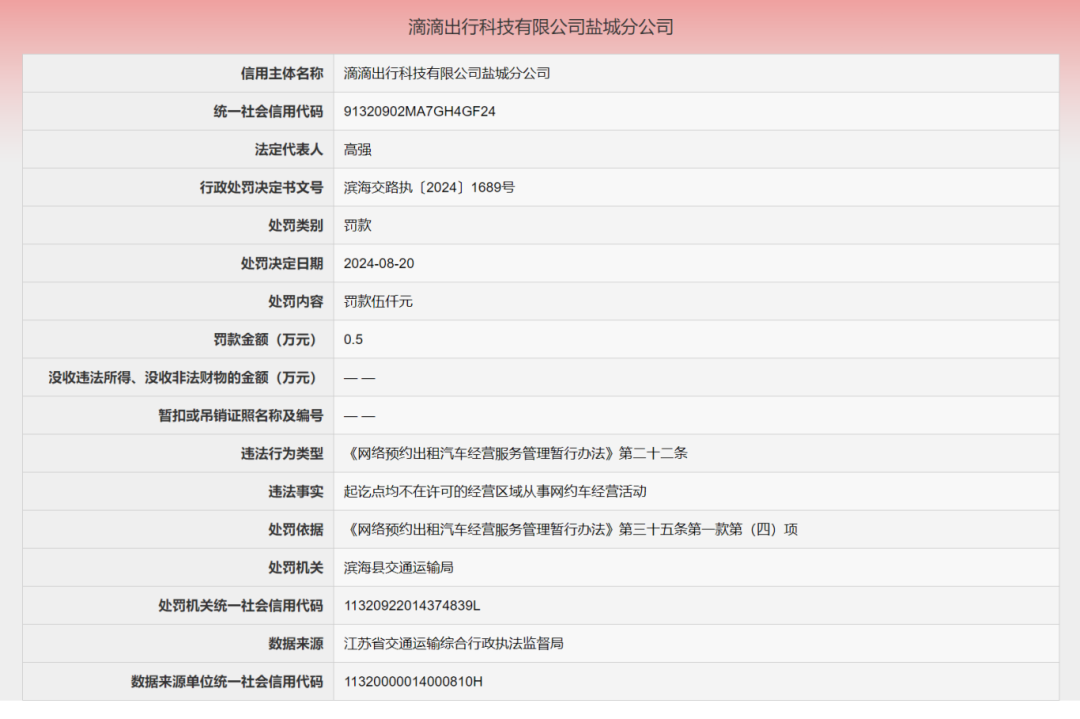Select the date 2024-08-20
1080x719 pixels.
pos(379,264)
